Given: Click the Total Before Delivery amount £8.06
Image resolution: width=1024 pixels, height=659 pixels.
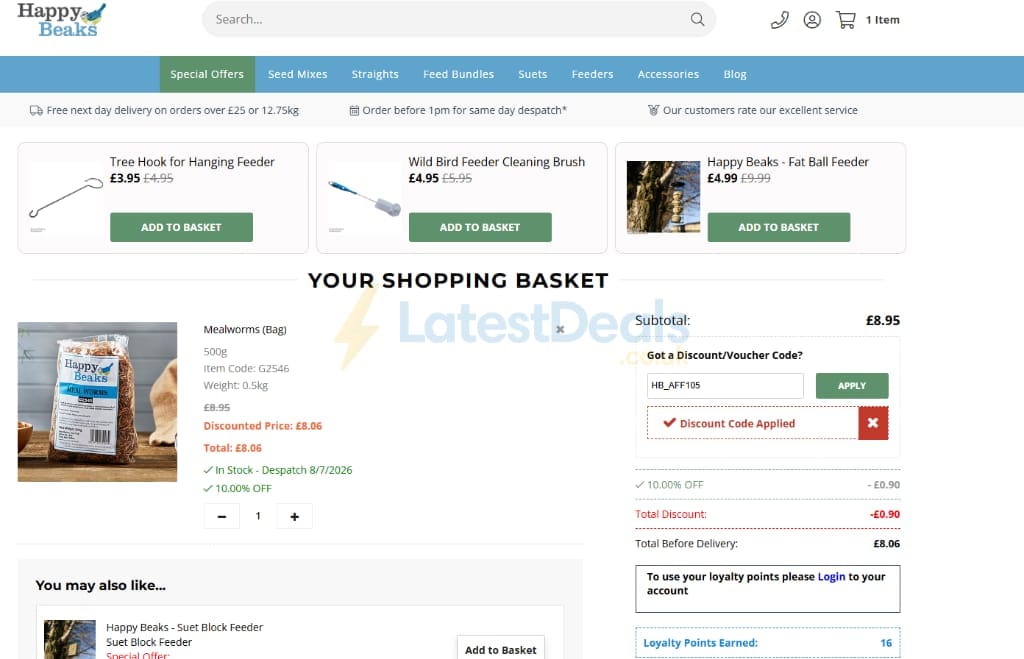Looking at the screenshot, I should pyautogui.click(x=886, y=543).
